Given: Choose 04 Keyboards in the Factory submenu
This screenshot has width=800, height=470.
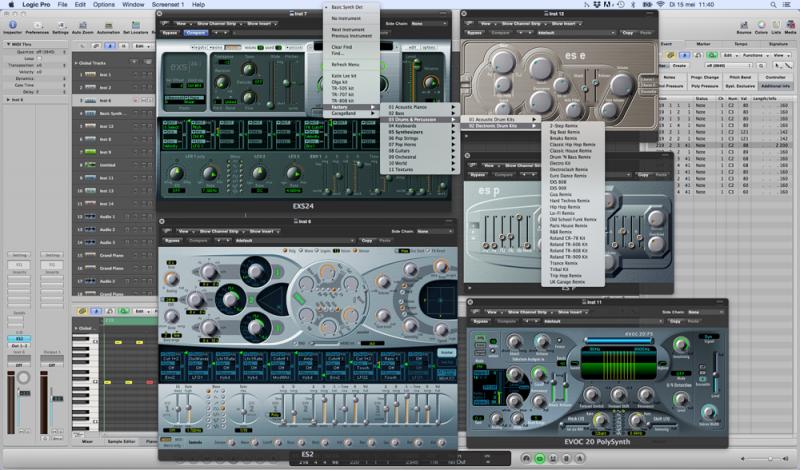Looking at the screenshot, I should [x=419, y=126].
